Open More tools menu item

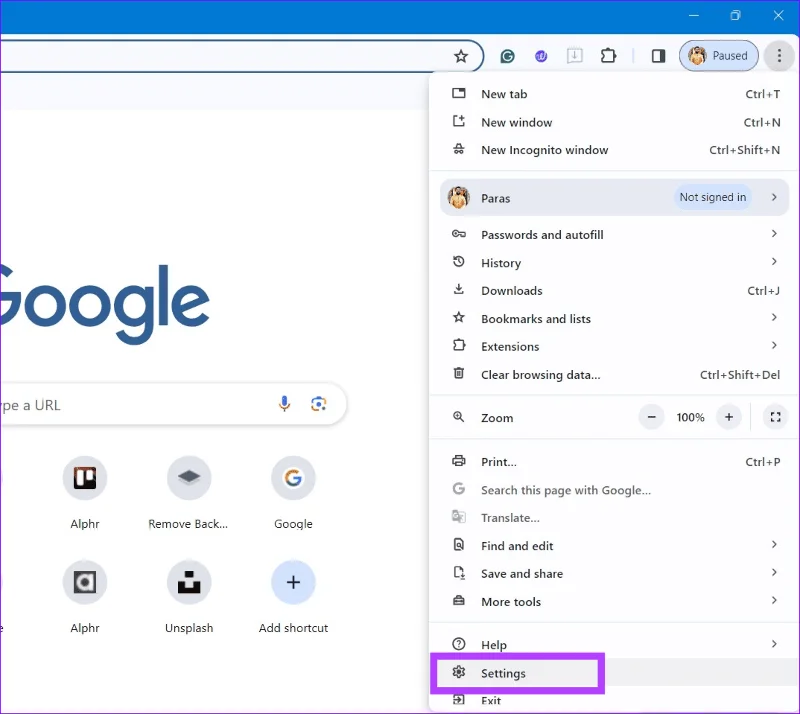[614, 602]
